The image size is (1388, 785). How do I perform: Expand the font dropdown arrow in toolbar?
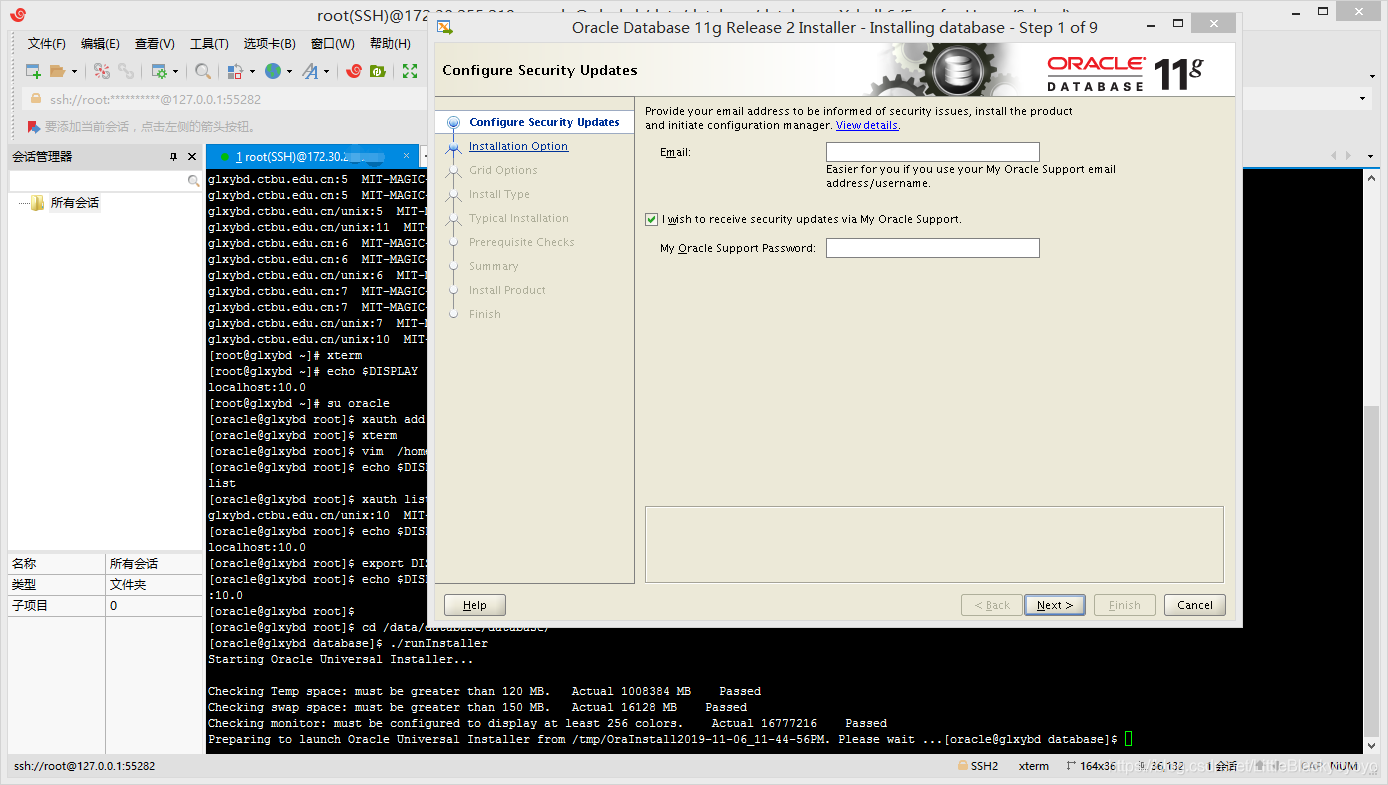(327, 72)
